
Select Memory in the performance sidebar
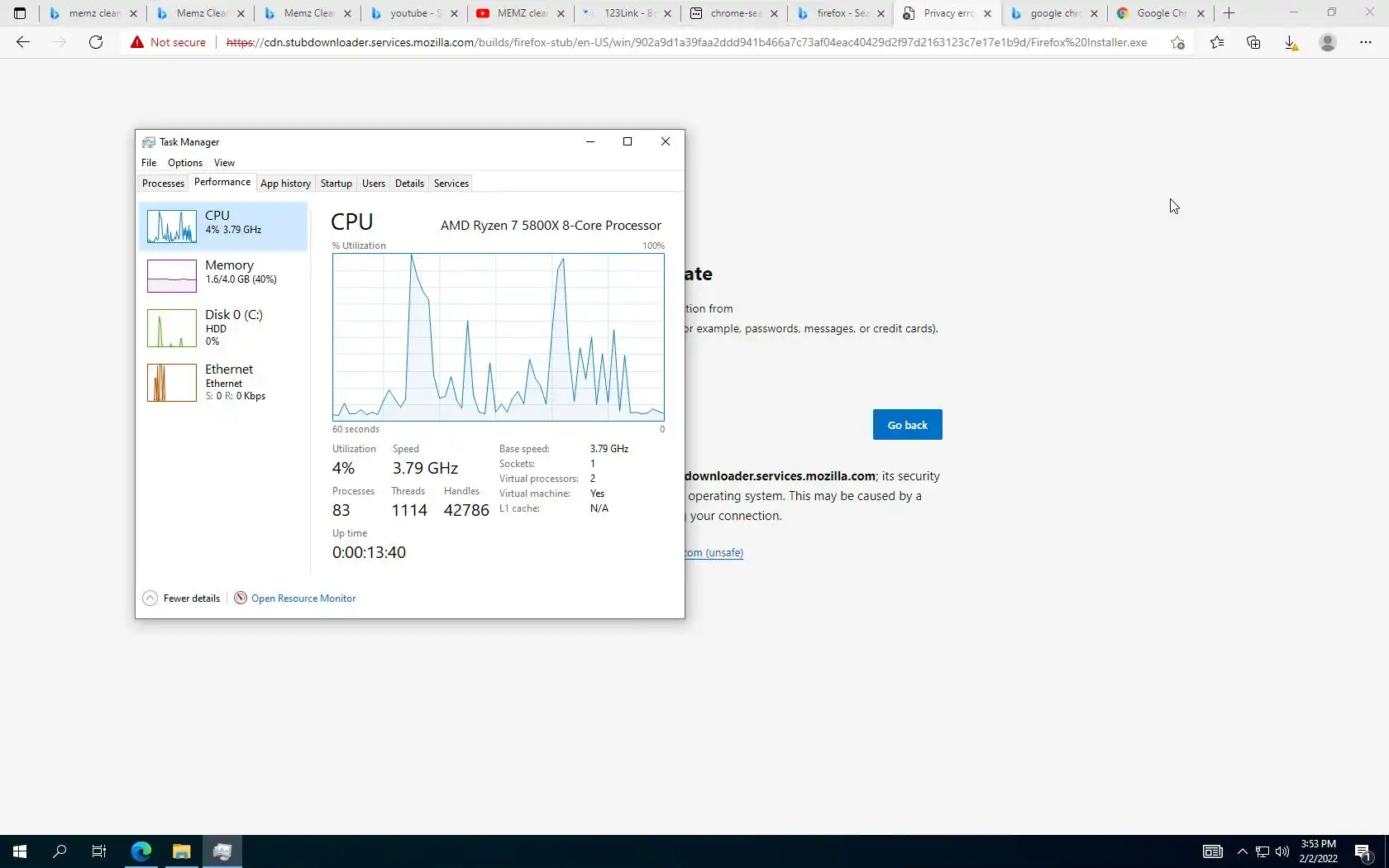(223, 275)
